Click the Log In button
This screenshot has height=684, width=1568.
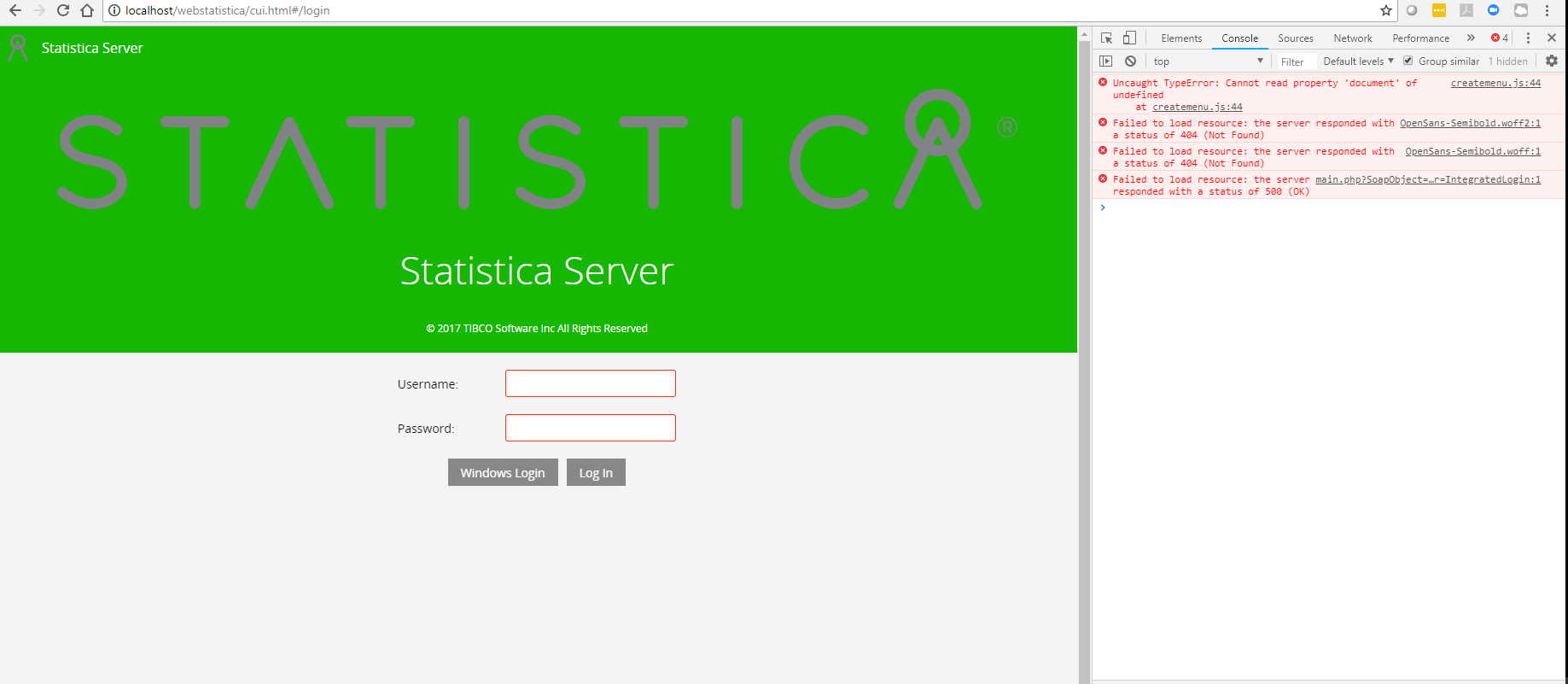596,472
